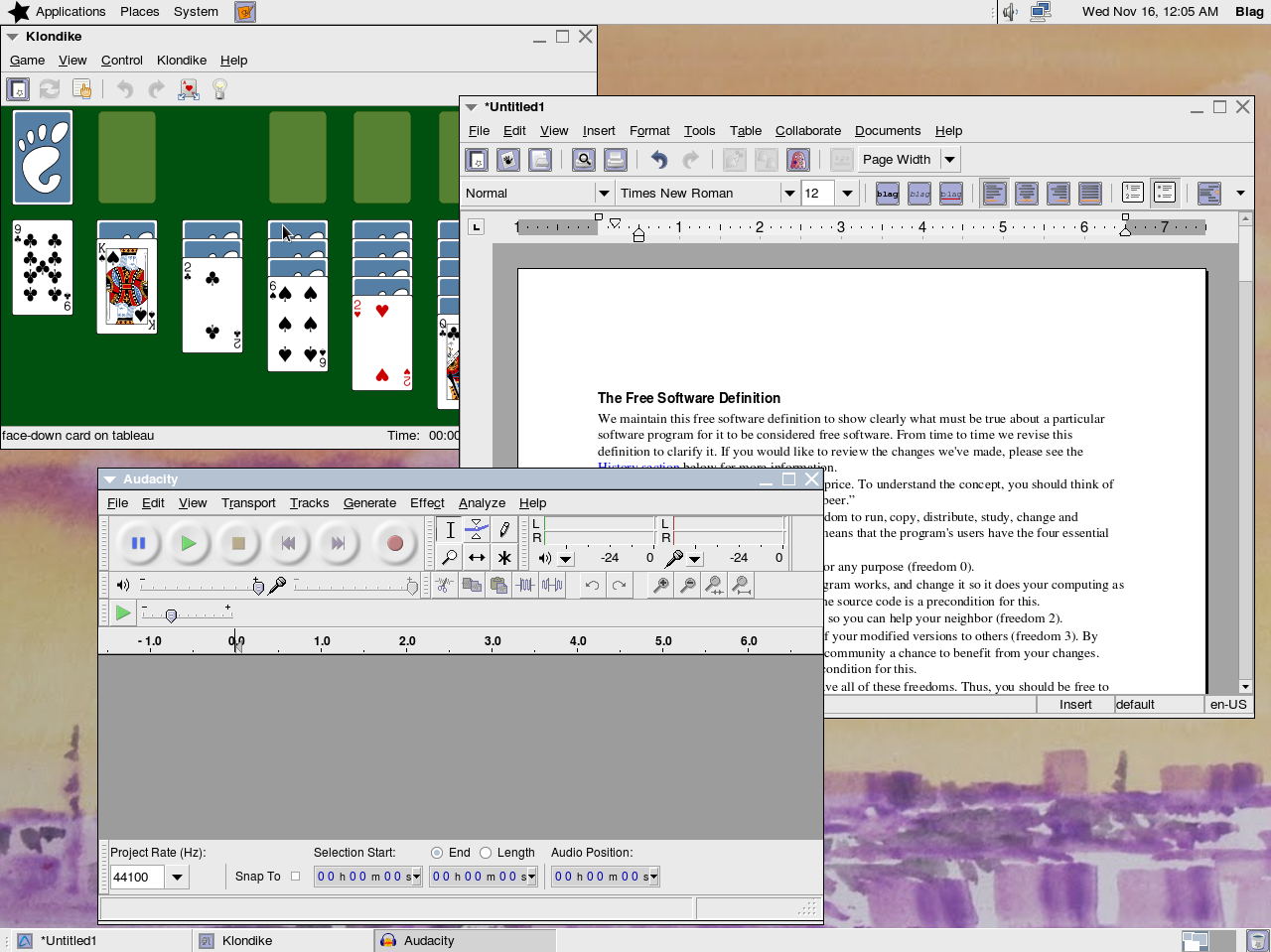Click Play-at-speed green arrow in Audacity
This screenshot has height=952, width=1271.
(123, 612)
